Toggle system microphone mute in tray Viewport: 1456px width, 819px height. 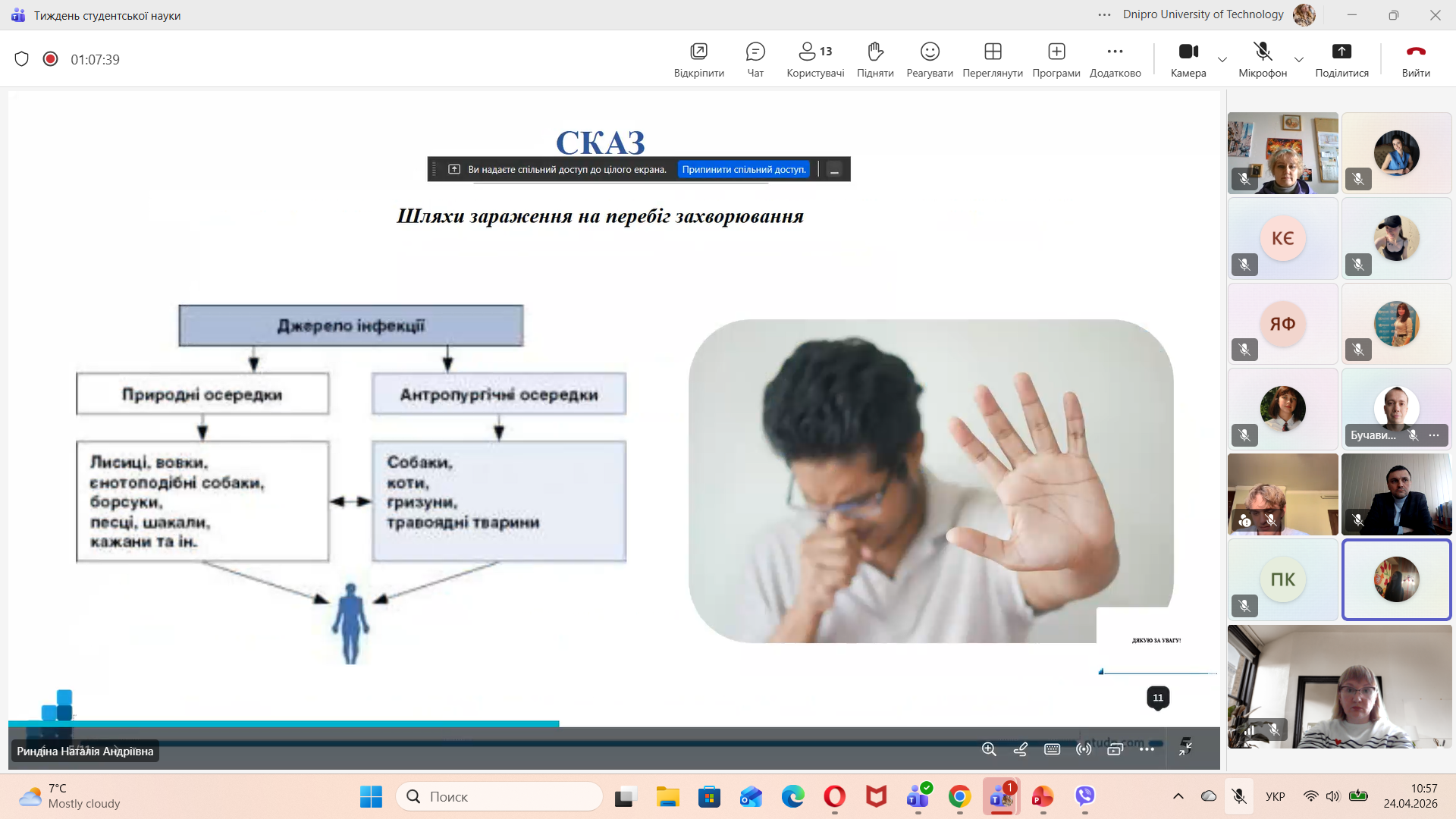click(x=1239, y=796)
